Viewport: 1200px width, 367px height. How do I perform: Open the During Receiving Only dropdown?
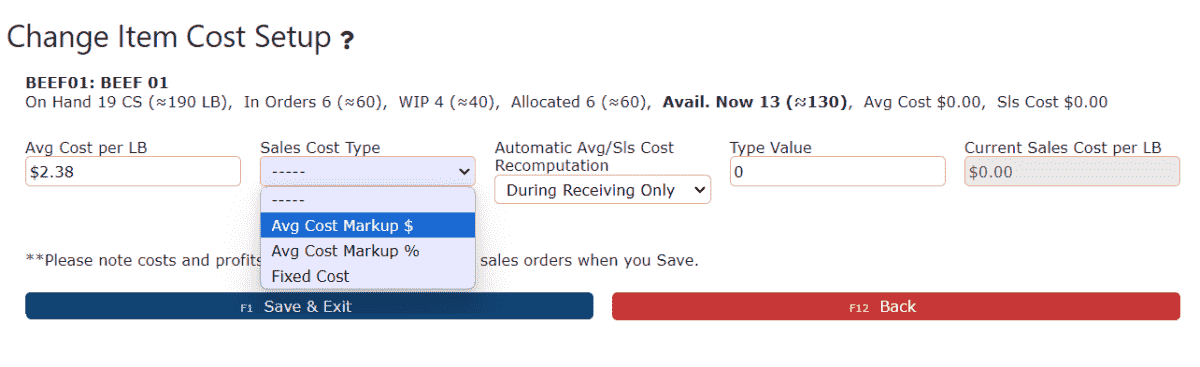click(602, 189)
